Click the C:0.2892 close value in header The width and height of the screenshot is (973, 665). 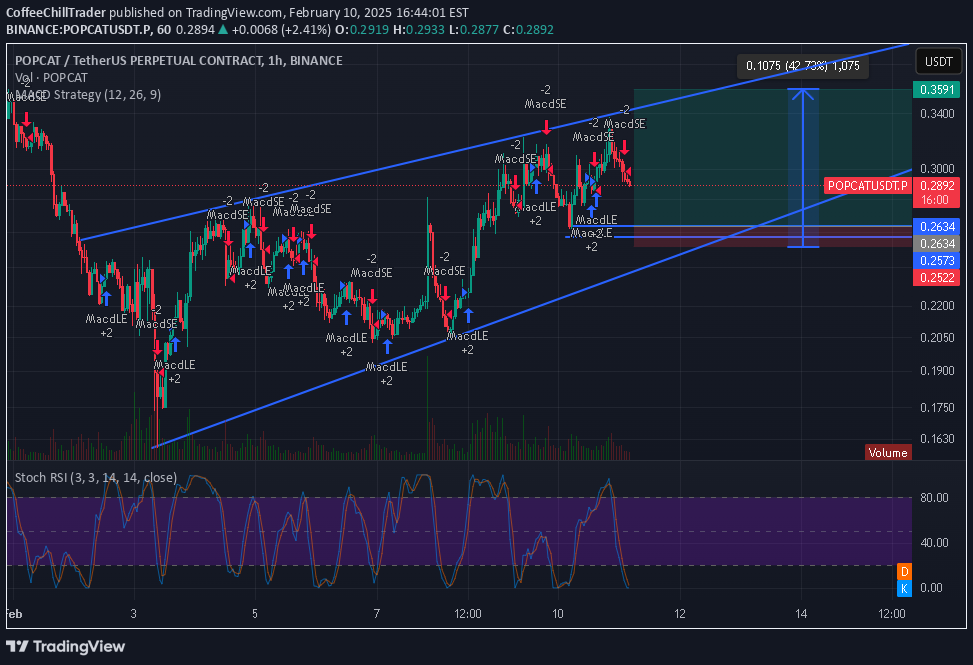pyautogui.click(x=528, y=29)
